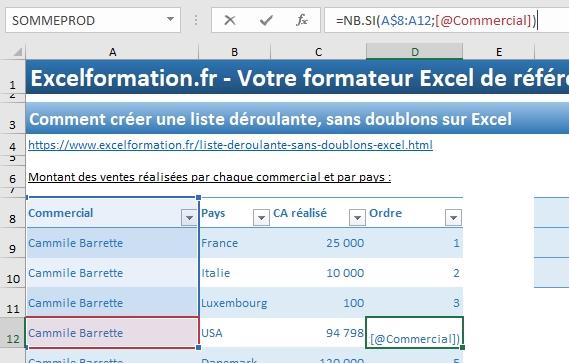Open the Ordre column filter dropdown
Screen dimensions: 569x363
[453, 218]
